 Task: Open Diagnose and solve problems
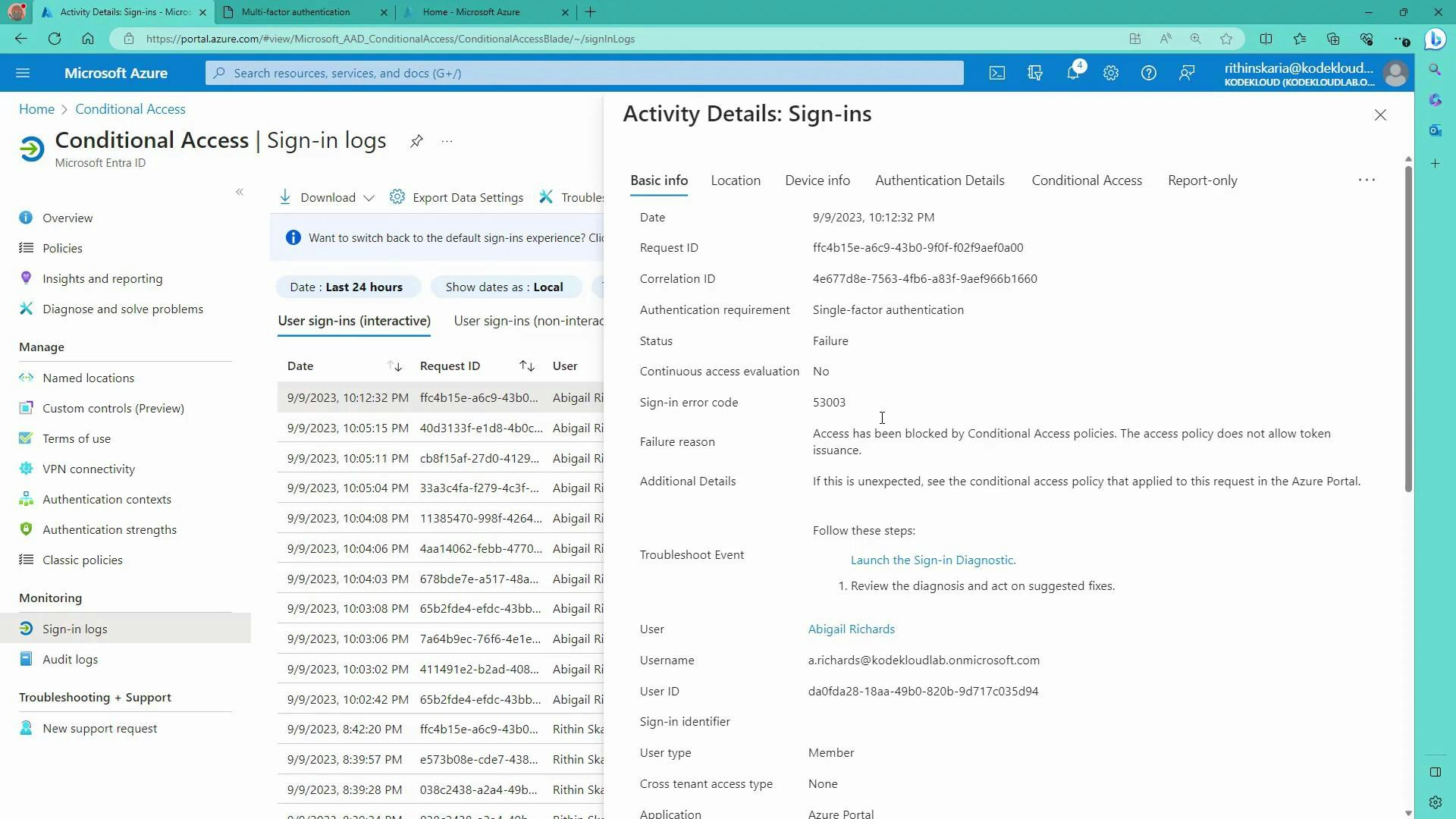pyautogui.click(x=122, y=309)
